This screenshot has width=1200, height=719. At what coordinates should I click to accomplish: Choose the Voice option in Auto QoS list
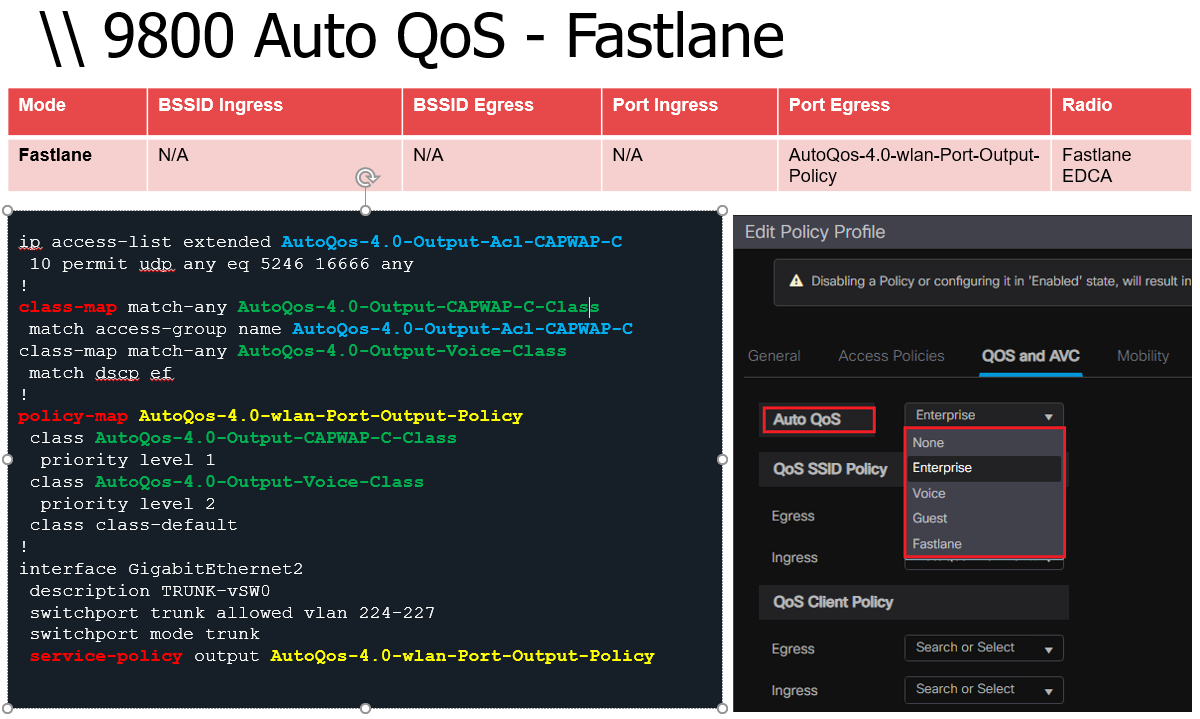pos(929,493)
